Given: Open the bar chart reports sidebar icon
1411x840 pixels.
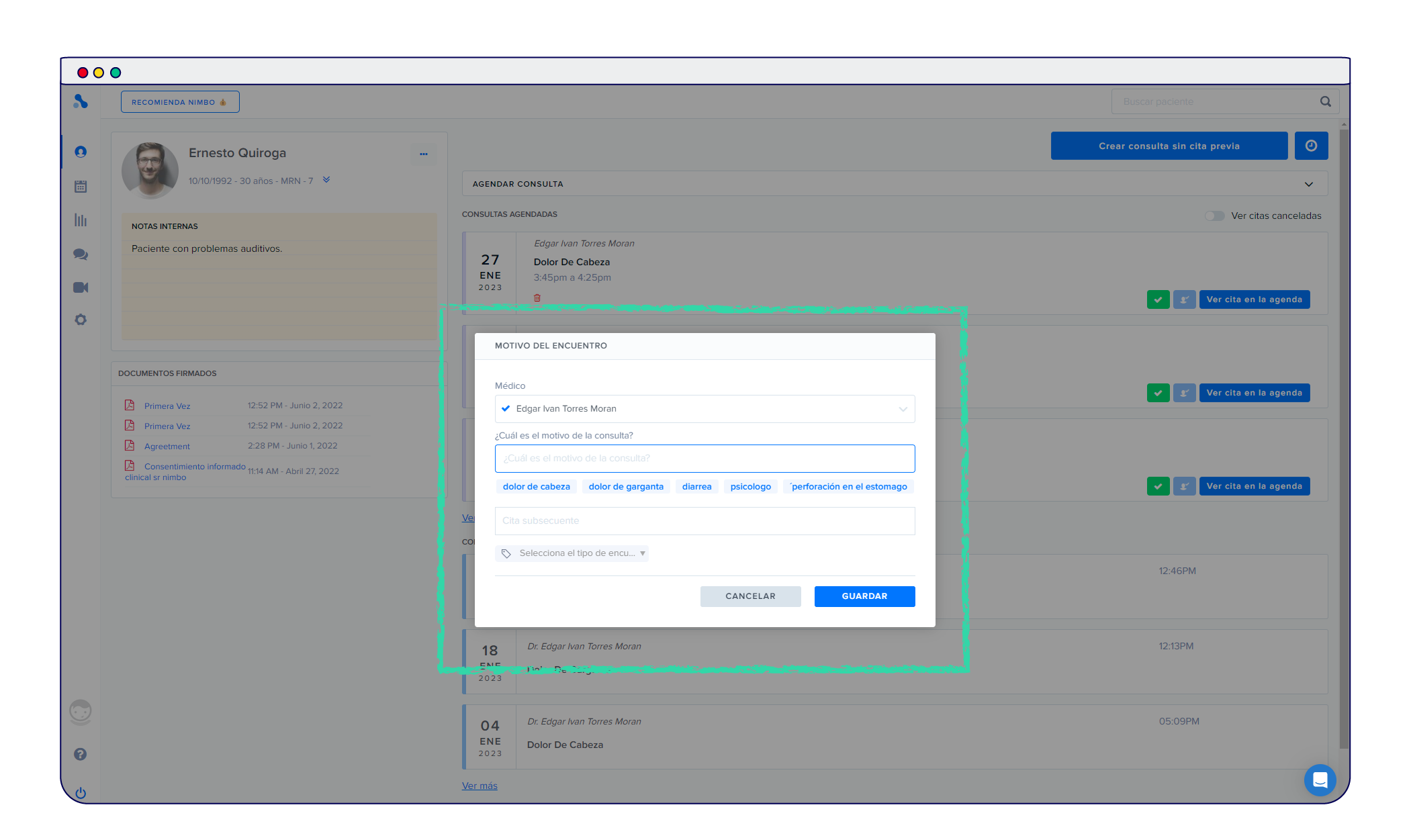Looking at the screenshot, I should 81,220.
